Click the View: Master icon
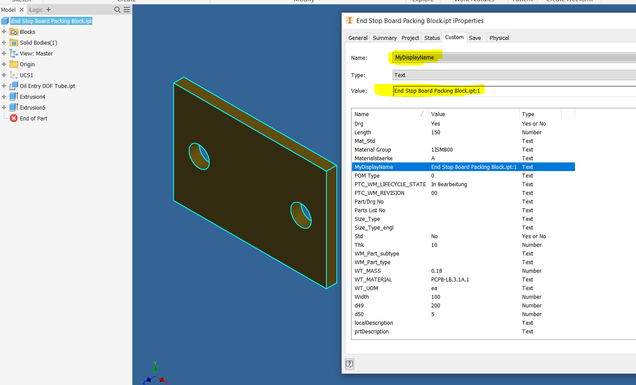 point(14,53)
